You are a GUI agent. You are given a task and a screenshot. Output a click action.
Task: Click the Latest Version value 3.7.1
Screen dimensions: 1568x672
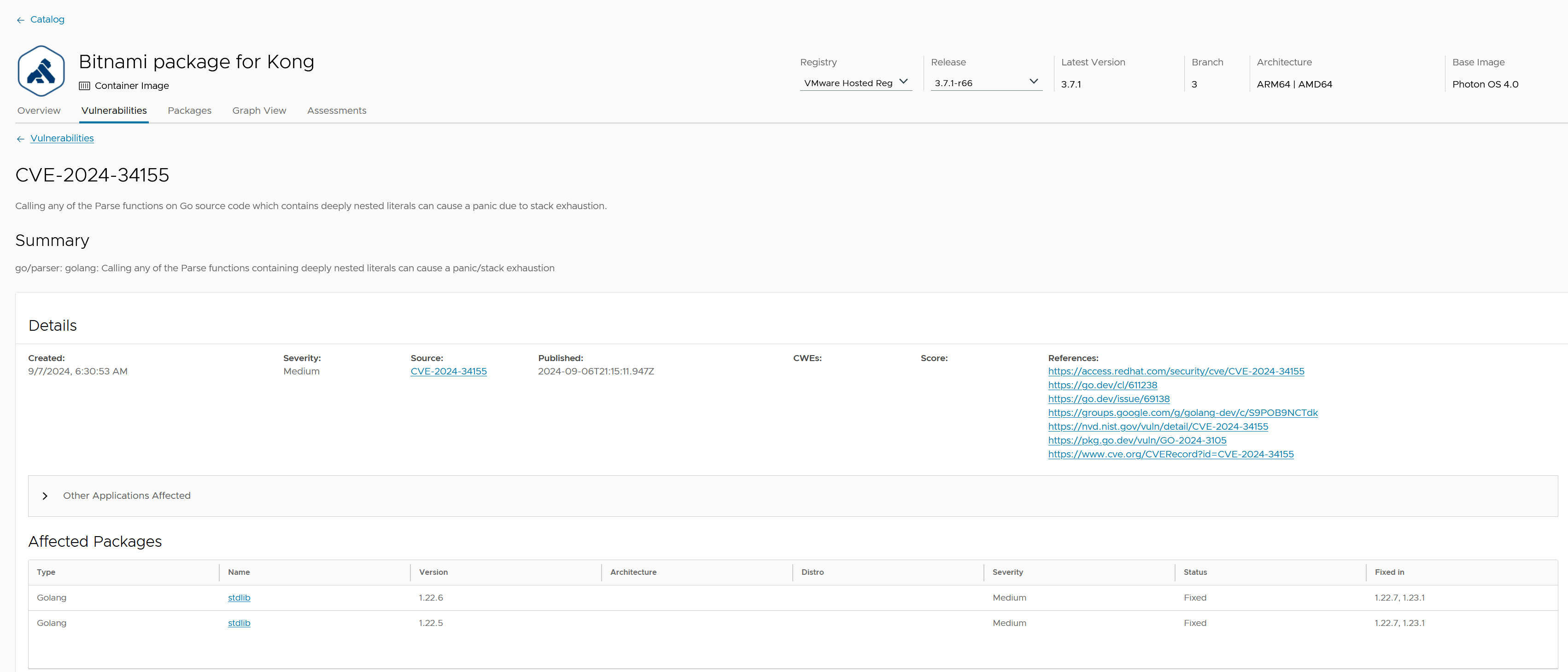1071,85
